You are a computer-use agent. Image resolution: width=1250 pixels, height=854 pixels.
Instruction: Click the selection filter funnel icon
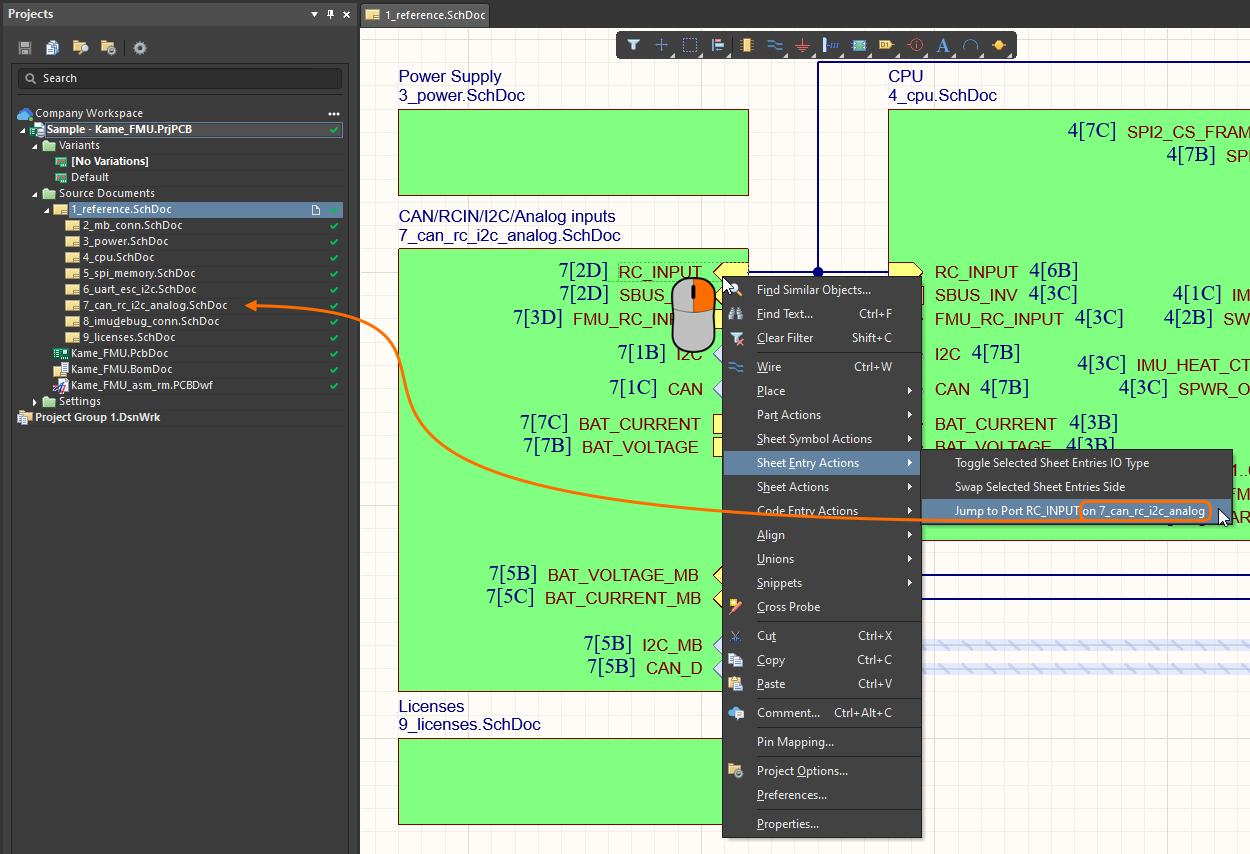(x=634, y=45)
